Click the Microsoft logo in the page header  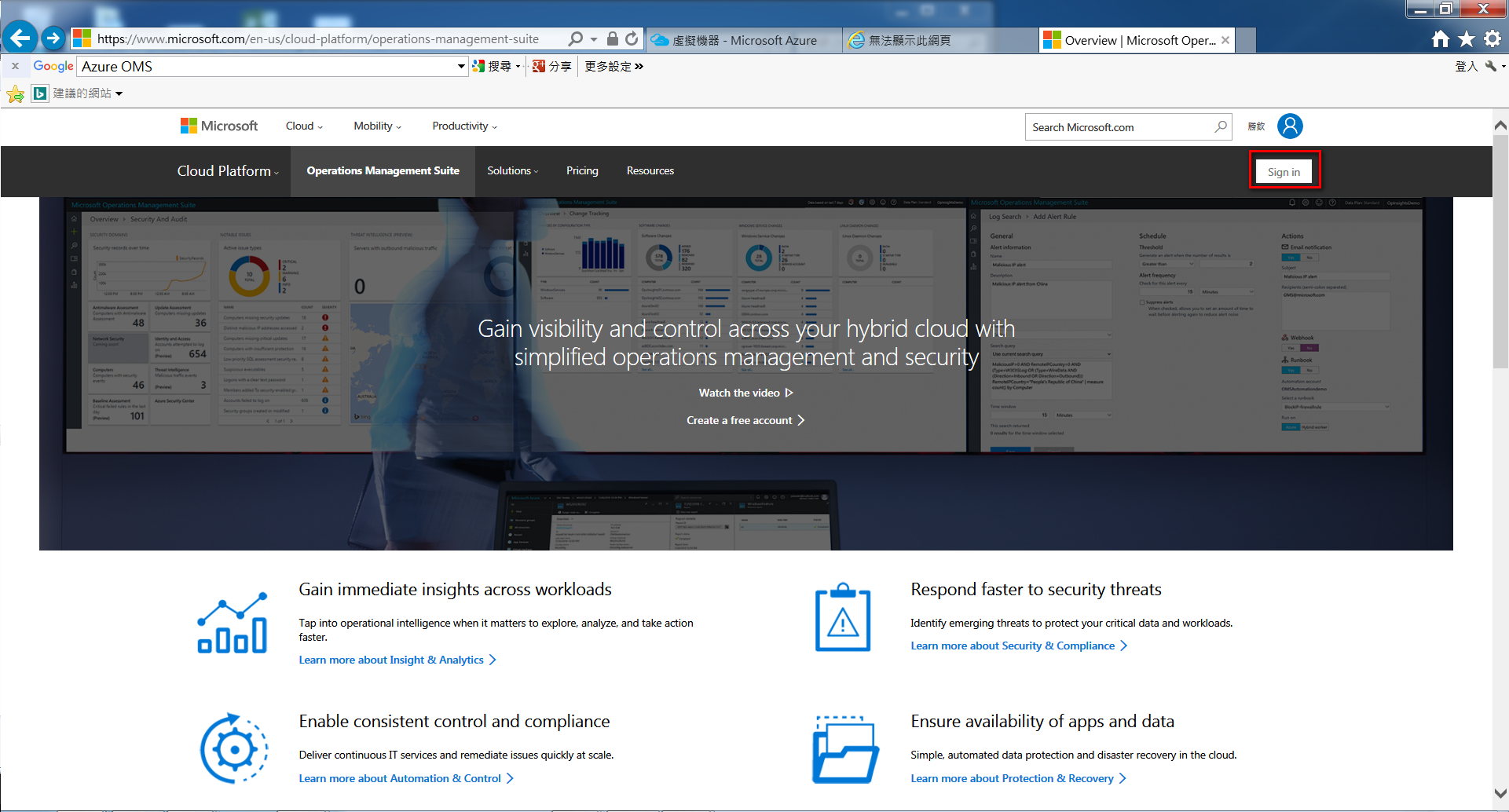pos(218,126)
